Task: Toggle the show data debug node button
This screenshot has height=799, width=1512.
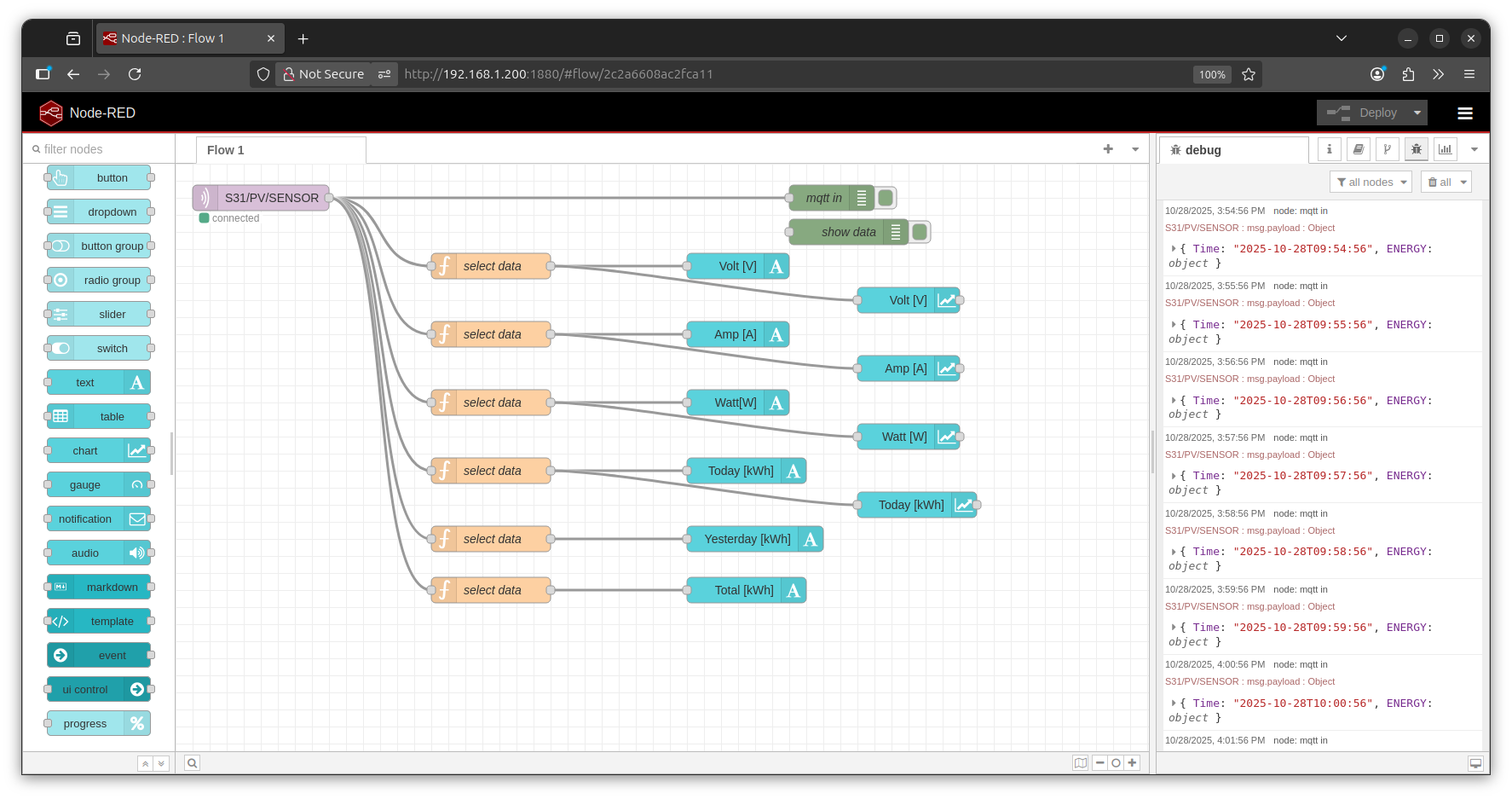Action: point(920,232)
